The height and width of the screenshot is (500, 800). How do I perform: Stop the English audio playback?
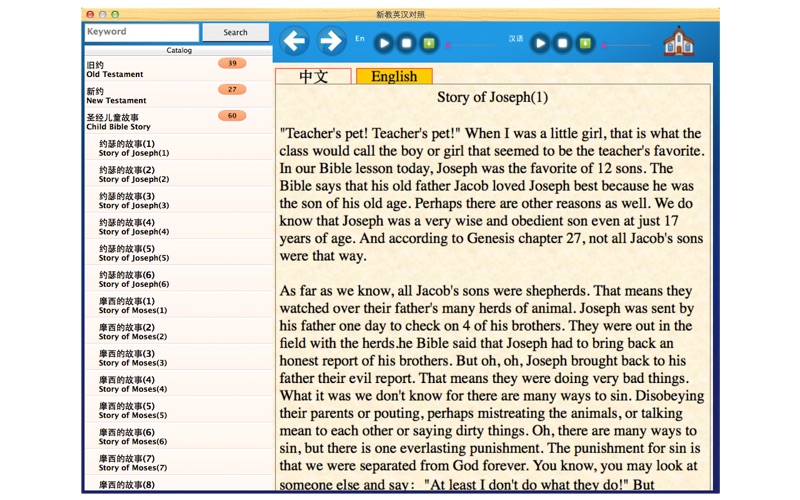(x=406, y=43)
